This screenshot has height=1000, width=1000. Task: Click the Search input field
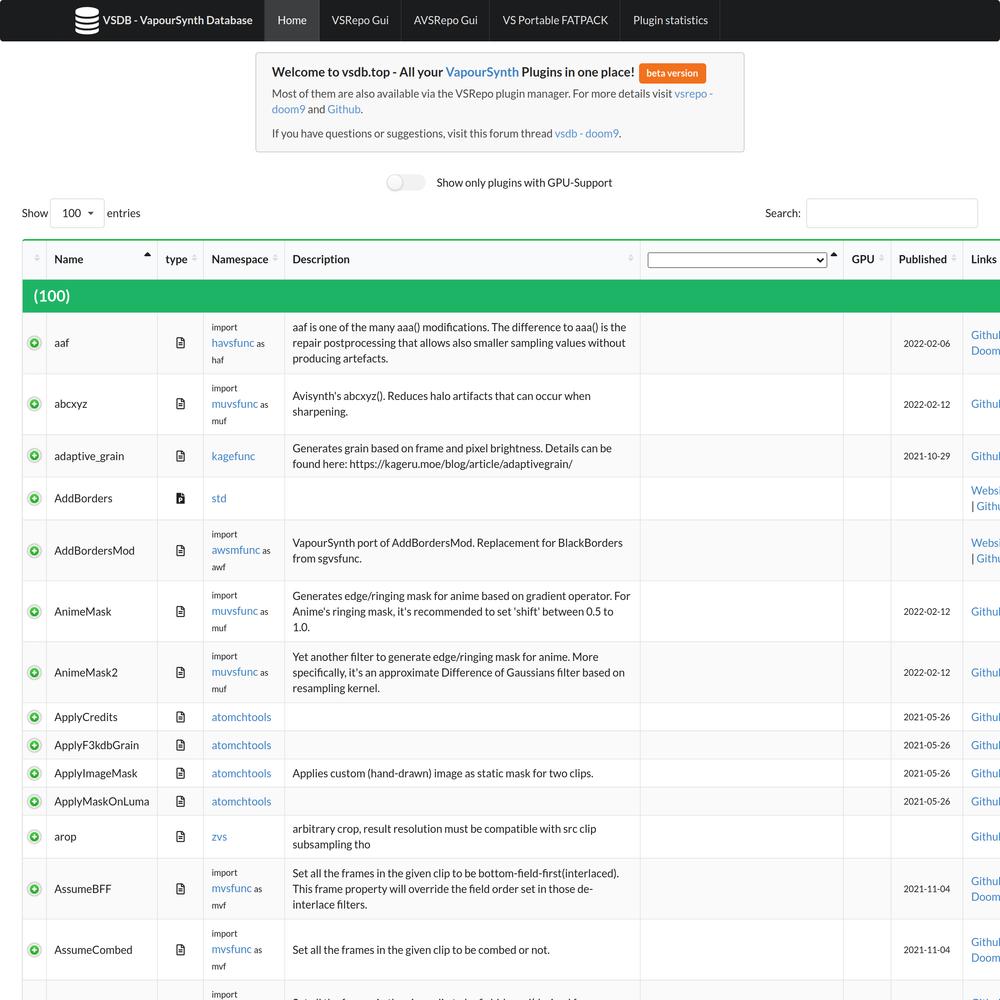892,214
